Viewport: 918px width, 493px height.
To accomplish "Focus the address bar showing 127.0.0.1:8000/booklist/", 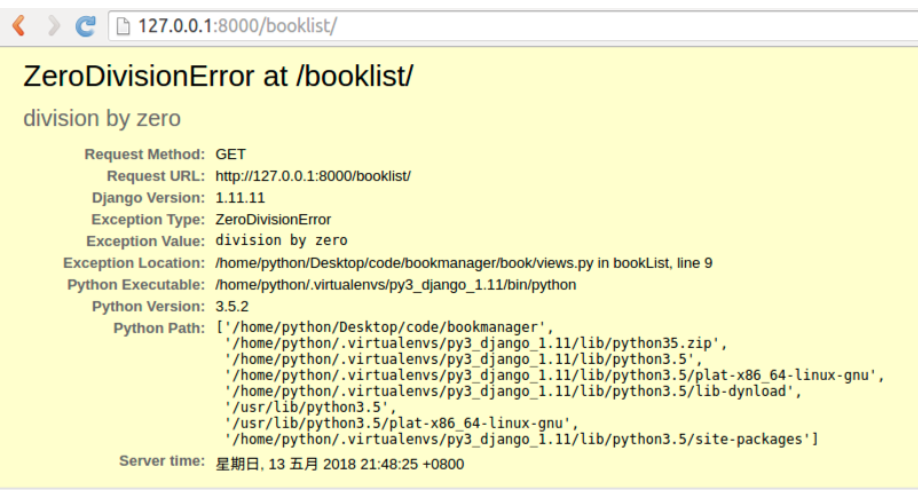I will coord(513,26).
